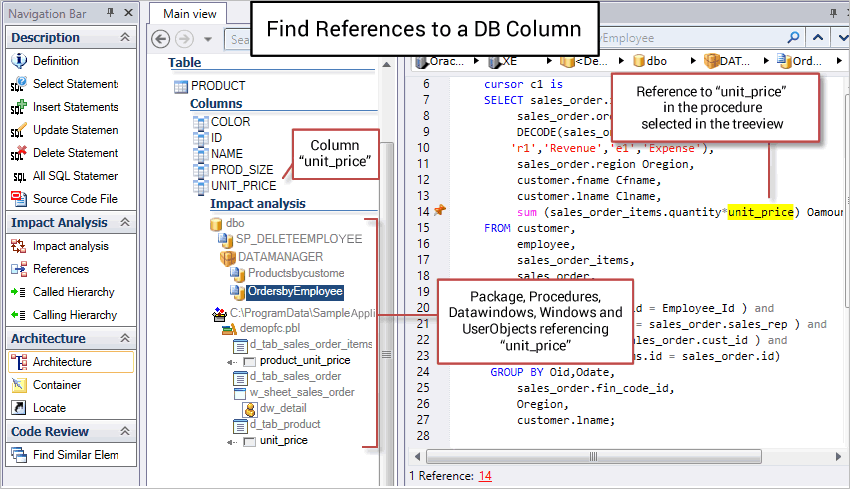Click the horizontal scrollbar thumb in code pane
850x489 pixels.
point(594,456)
